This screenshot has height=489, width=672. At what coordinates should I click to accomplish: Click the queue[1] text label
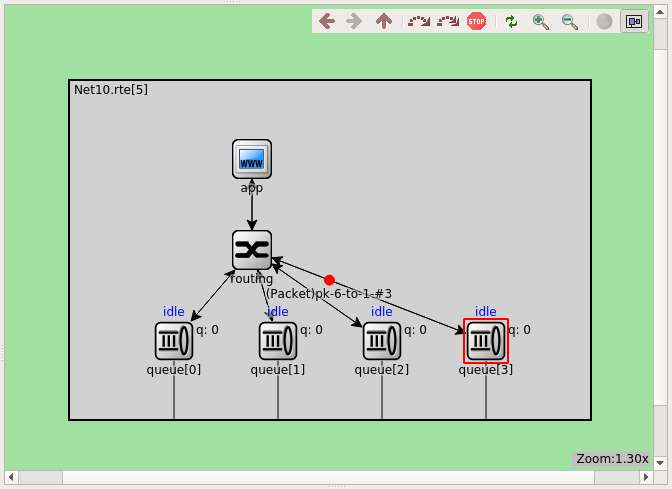pyautogui.click(x=278, y=369)
